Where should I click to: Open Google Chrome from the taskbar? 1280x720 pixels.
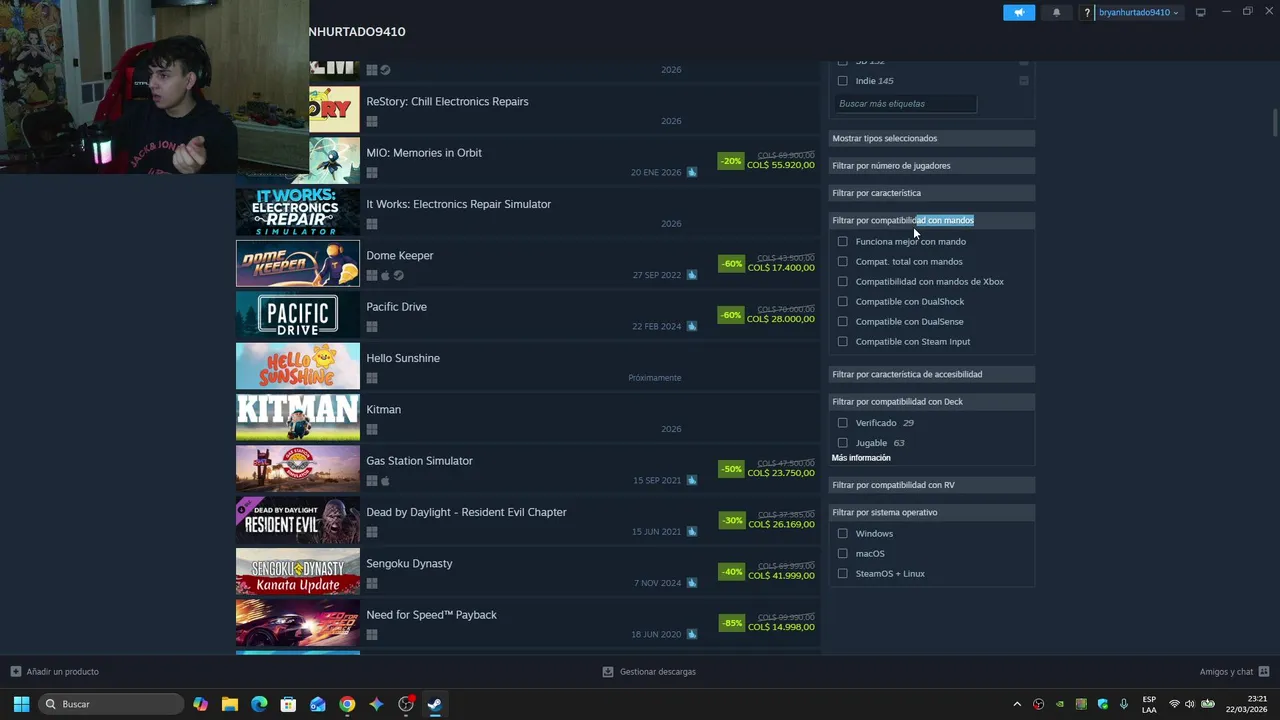click(x=347, y=704)
